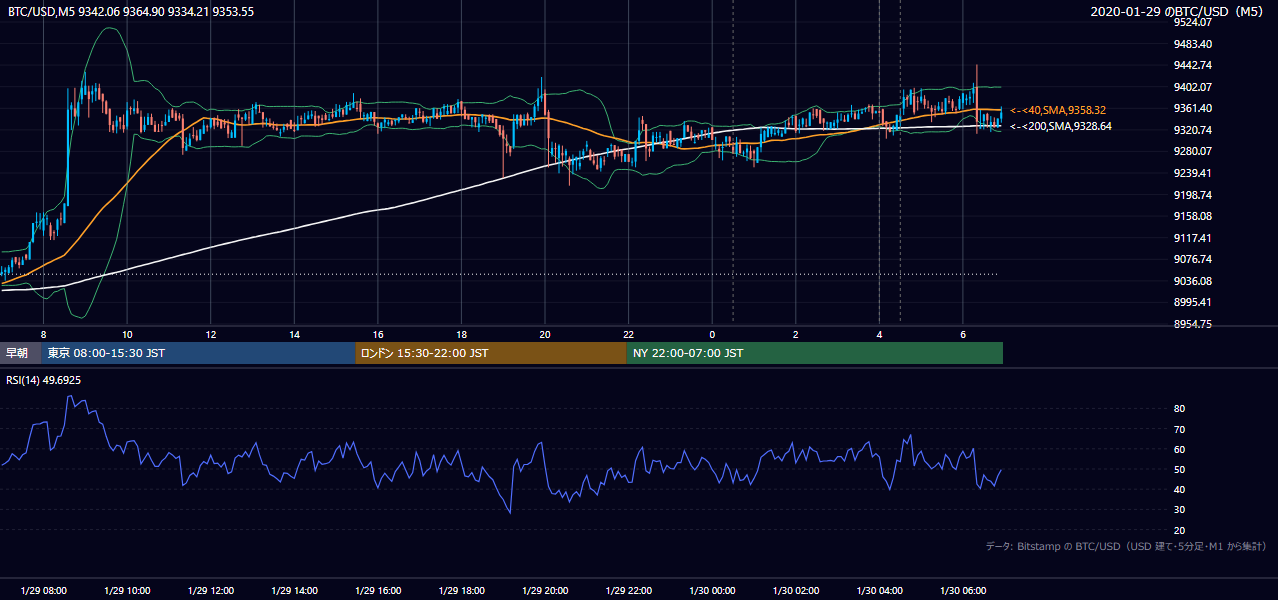Click RSI axis level 50
The image size is (1278, 600).
pos(1179,469)
